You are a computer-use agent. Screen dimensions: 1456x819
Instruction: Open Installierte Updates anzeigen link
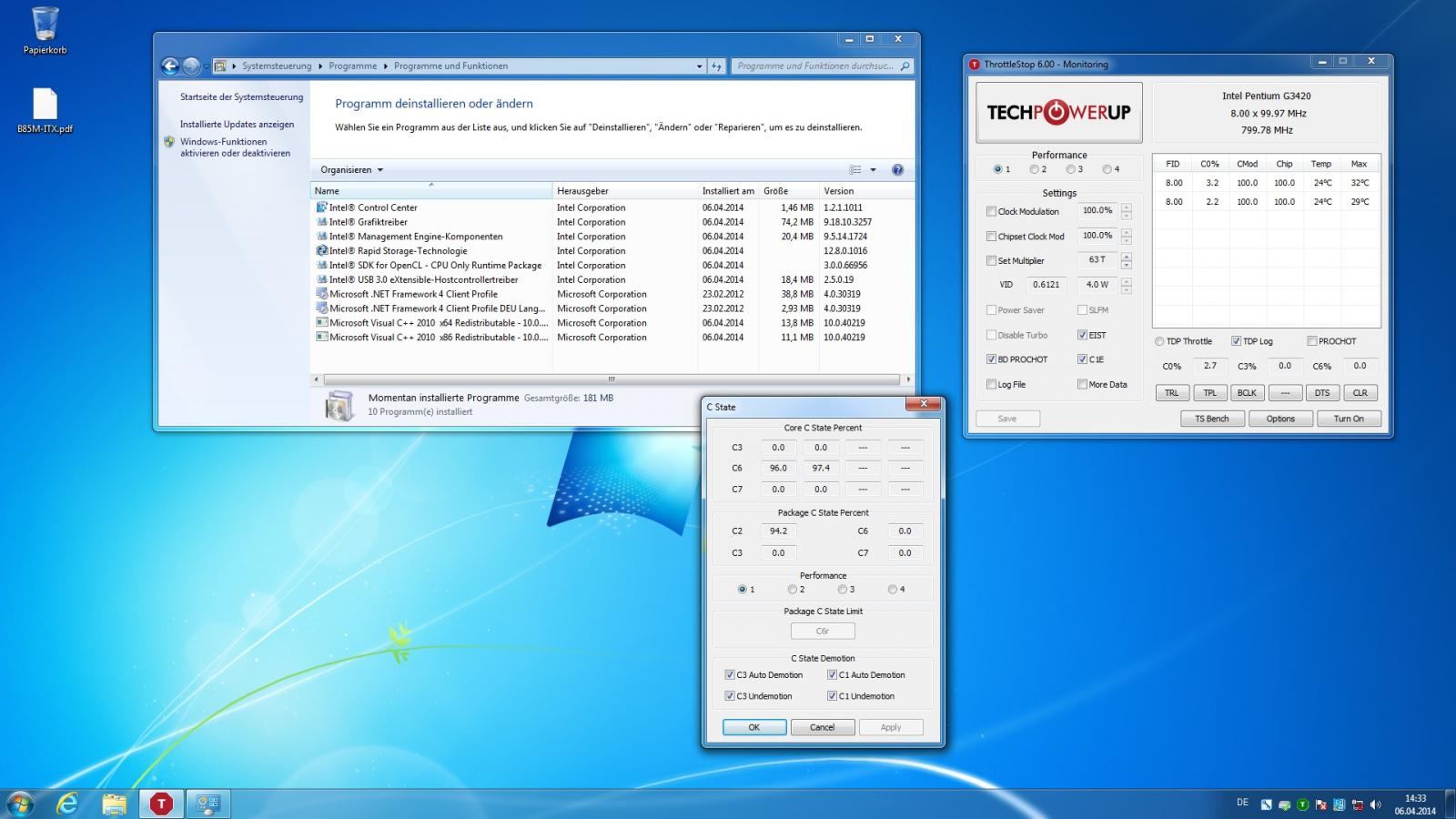click(237, 125)
